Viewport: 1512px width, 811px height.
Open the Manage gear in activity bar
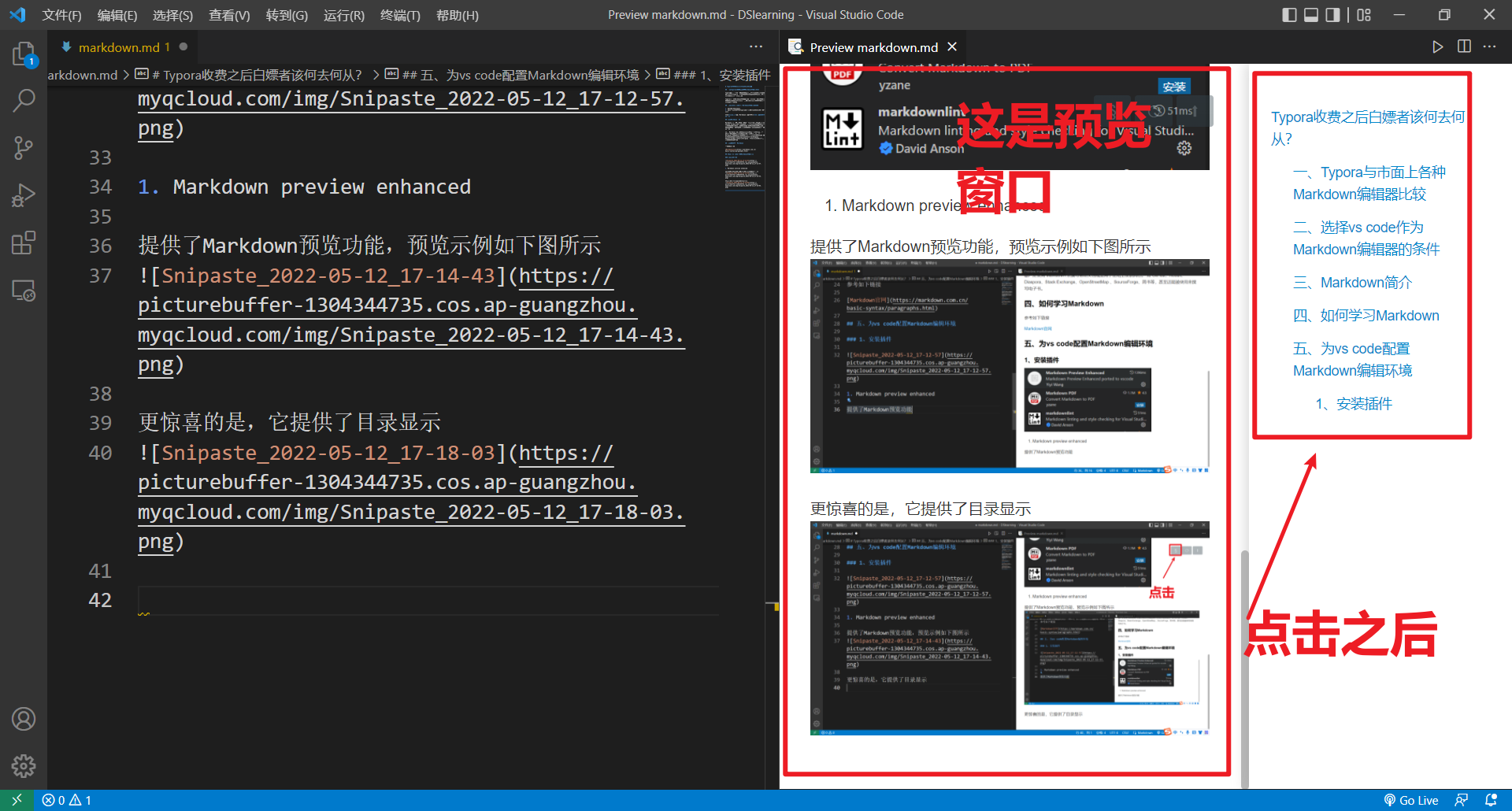(x=24, y=766)
